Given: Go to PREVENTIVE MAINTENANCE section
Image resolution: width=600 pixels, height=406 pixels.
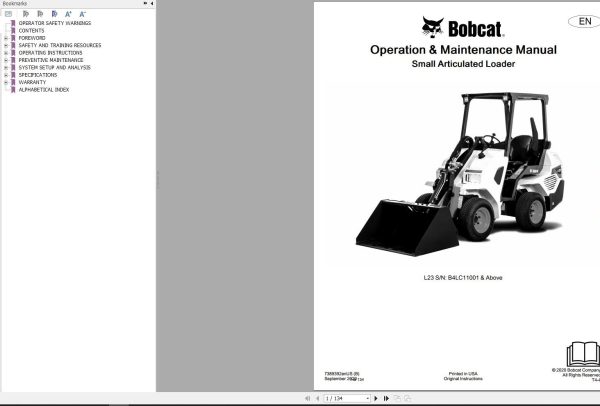Looking at the screenshot, I should 51,60.
